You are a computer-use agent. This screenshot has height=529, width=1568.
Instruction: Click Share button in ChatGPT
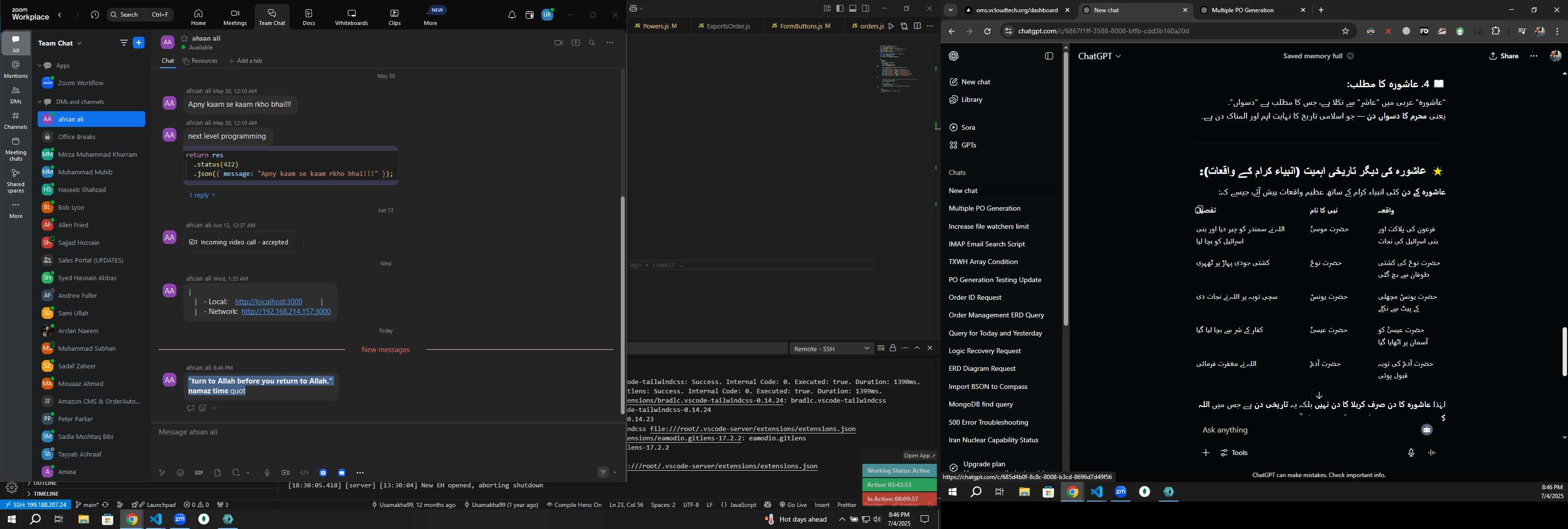point(1503,56)
